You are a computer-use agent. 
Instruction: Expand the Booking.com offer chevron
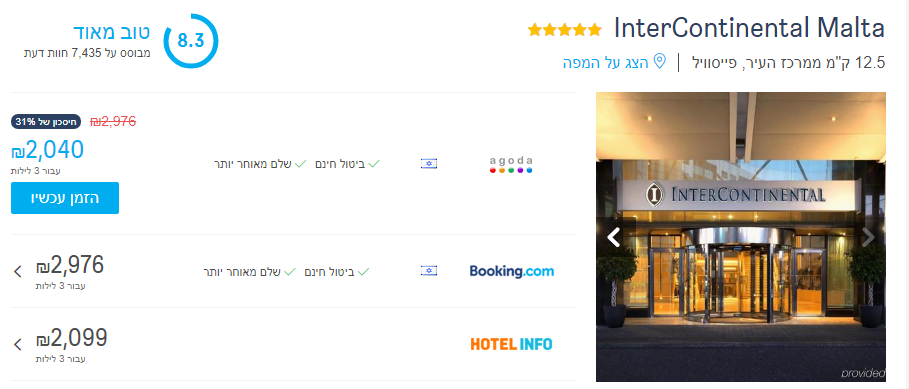[x=18, y=271]
